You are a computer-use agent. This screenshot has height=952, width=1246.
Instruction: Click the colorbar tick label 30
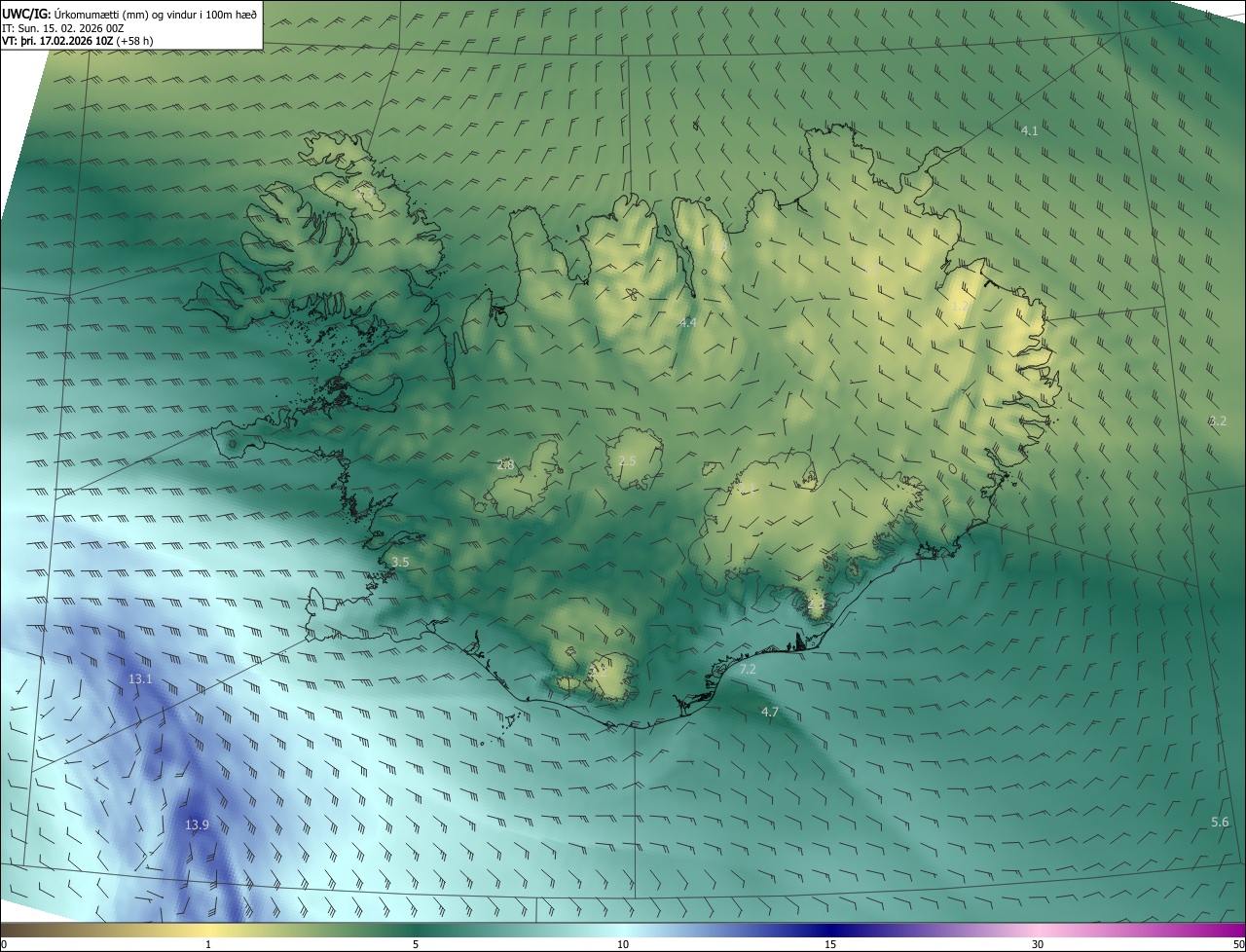[1038, 945]
